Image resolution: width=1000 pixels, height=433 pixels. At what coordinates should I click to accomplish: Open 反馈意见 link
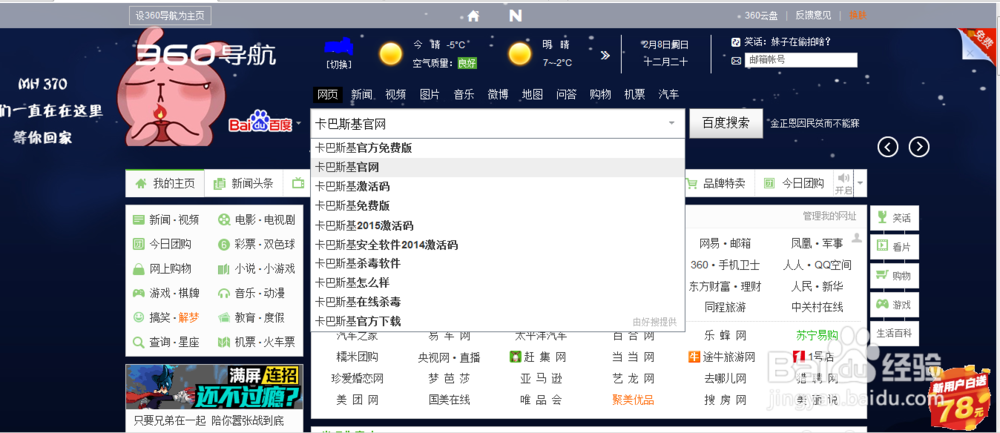813,15
